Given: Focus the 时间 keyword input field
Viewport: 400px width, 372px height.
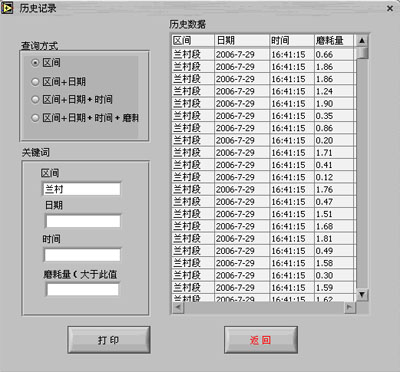Looking at the screenshot, I should [x=82, y=255].
